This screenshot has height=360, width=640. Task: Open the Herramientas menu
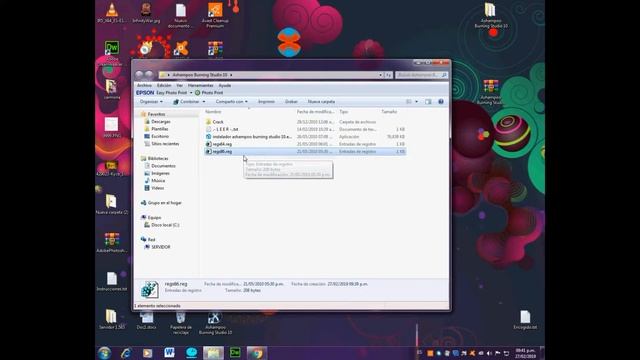[200, 86]
